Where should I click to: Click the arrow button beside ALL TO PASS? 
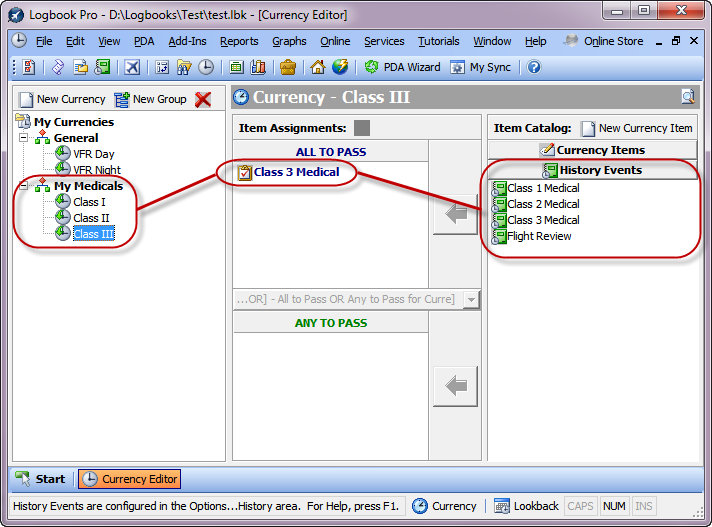click(x=455, y=214)
